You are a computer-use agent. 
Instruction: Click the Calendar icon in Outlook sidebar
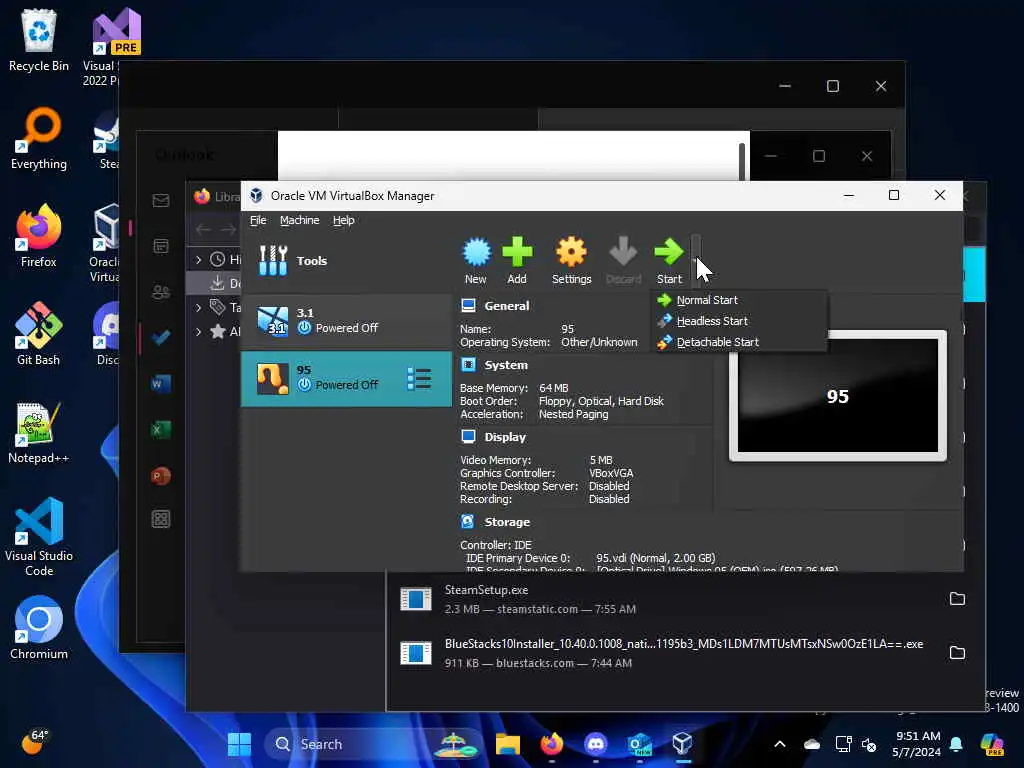tap(161, 246)
